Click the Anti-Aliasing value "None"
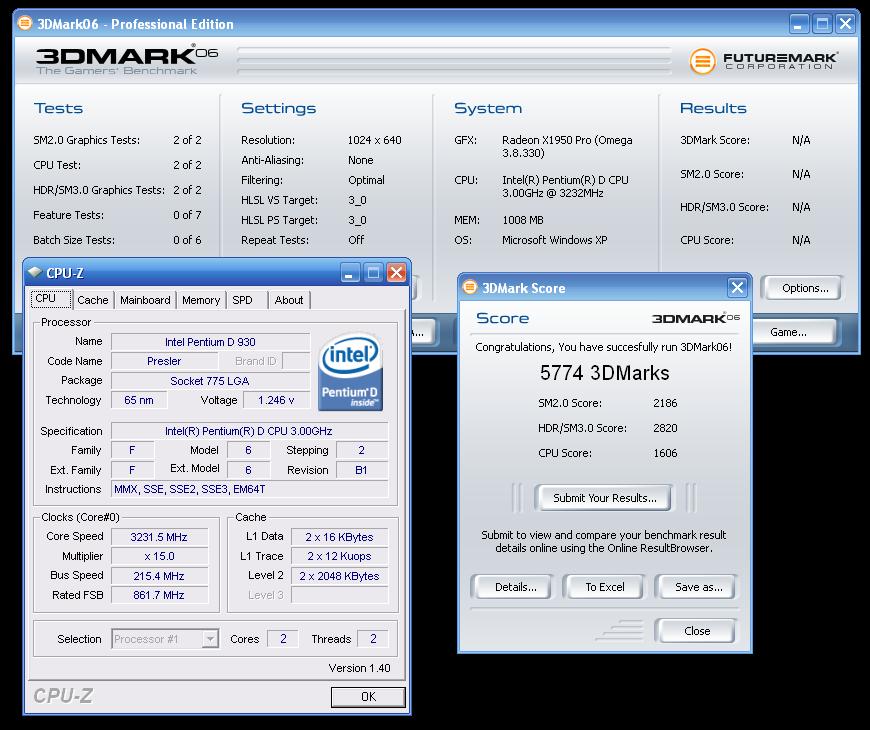 (x=361, y=160)
